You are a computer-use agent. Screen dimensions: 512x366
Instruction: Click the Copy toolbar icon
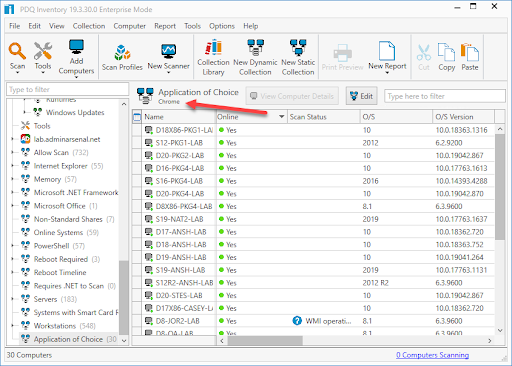pos(446,52)
